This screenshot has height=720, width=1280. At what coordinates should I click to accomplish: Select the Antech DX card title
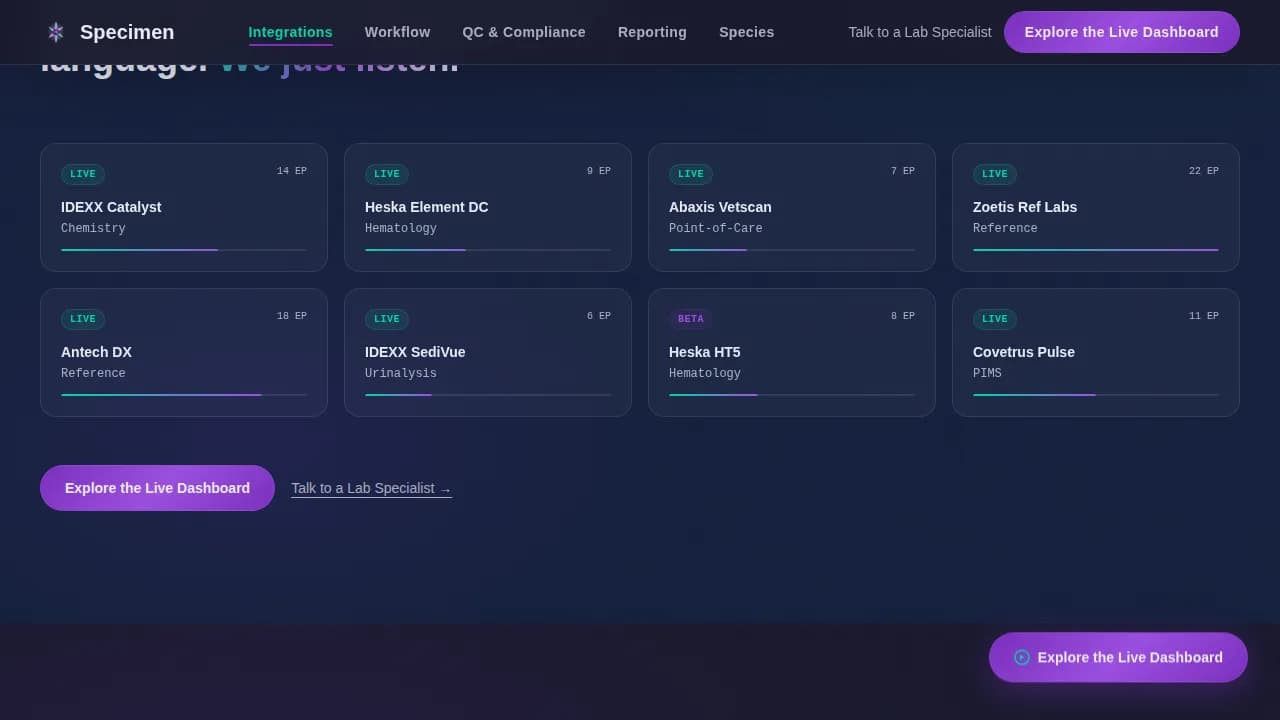[96, 352]
